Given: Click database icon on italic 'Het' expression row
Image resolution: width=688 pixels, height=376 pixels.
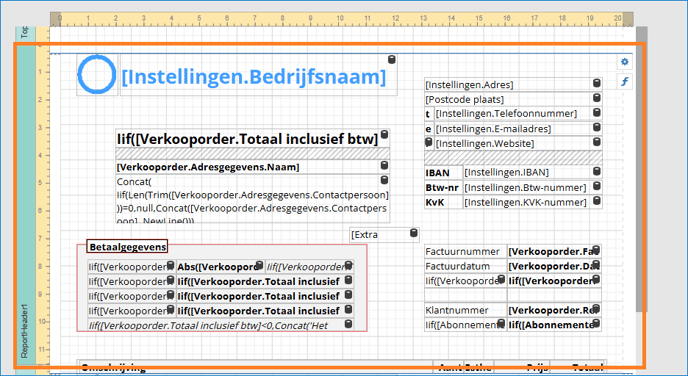Looking at the screenshot, I should (x=348, y=324).
